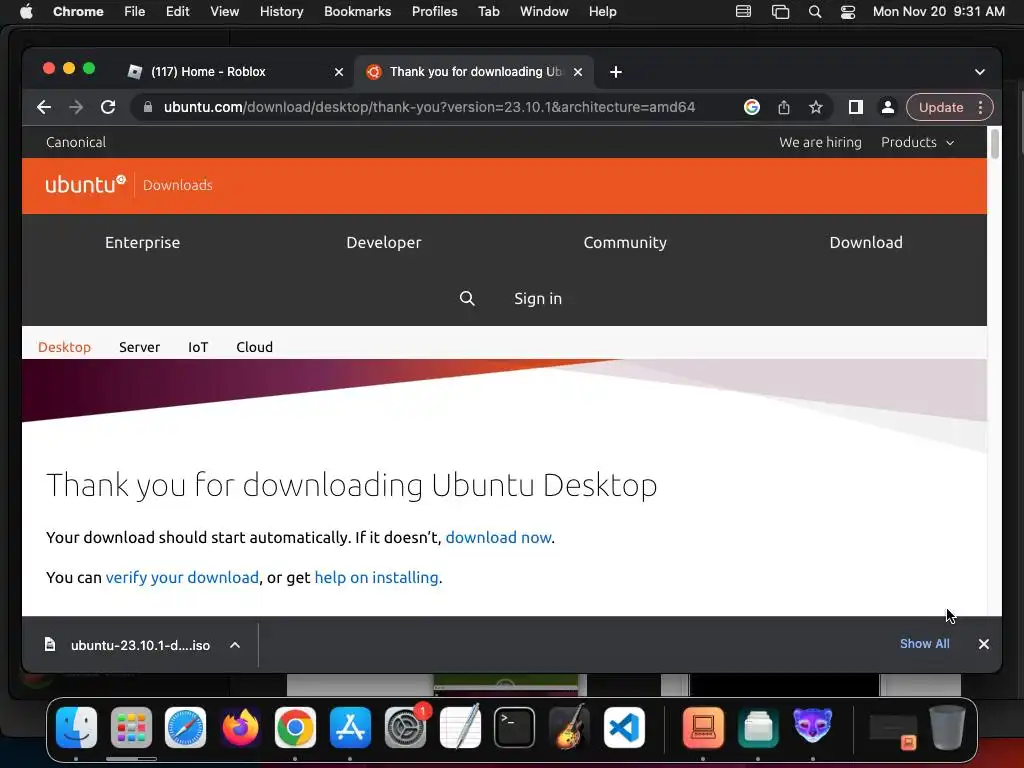
Task: Open Visual Studio Code from the Dock
Action: (624, 727)
